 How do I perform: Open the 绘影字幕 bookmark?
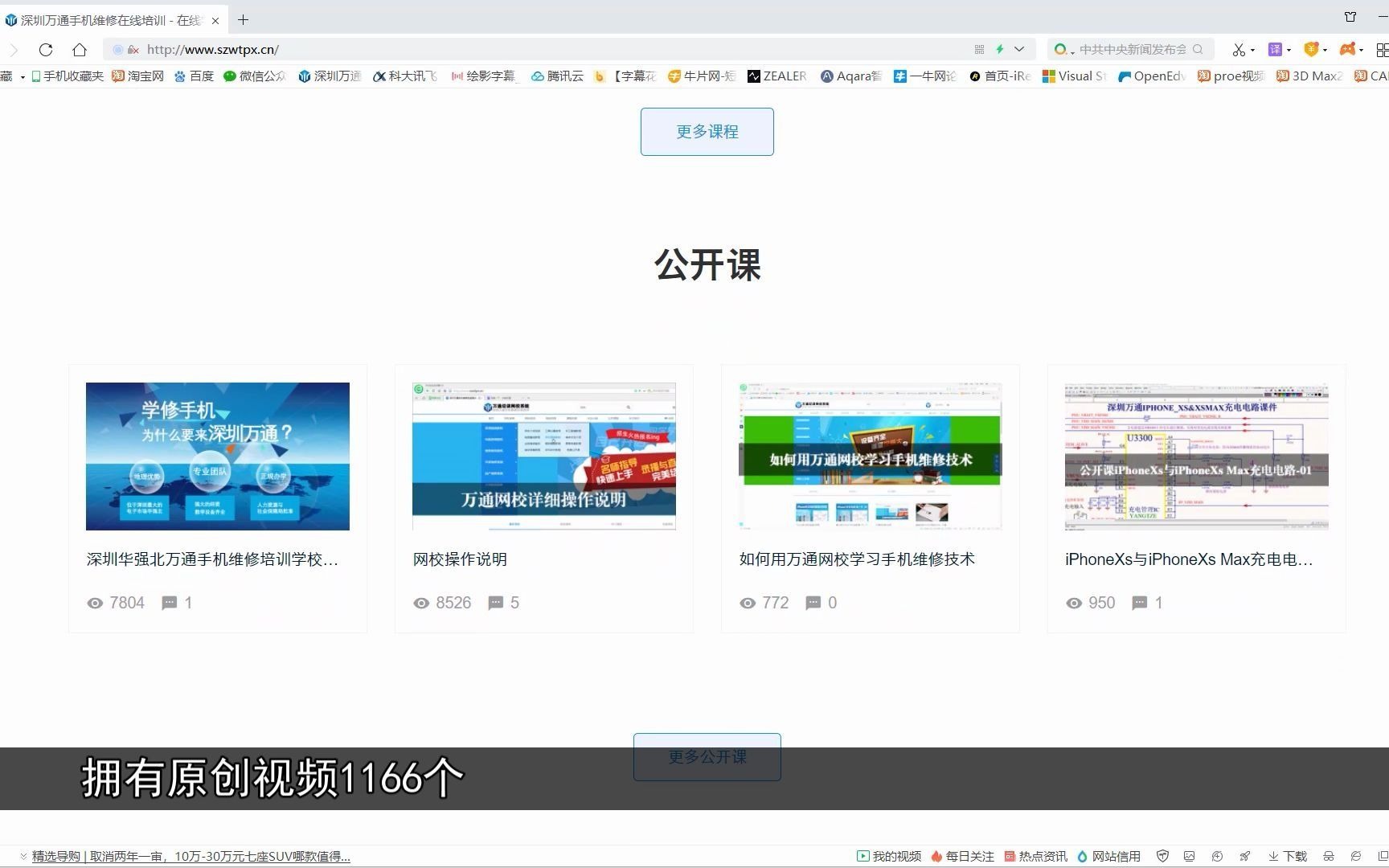click(x=485, y=76)
